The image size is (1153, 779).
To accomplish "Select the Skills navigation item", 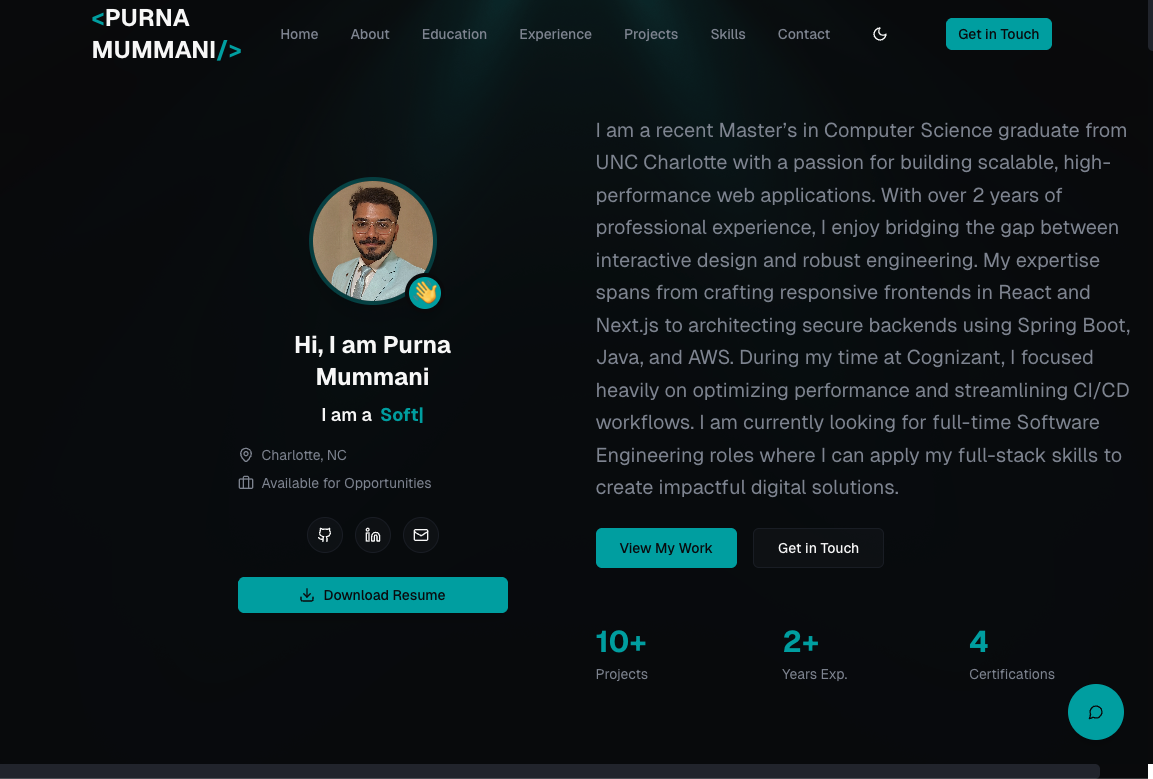I will pos(728,34).
